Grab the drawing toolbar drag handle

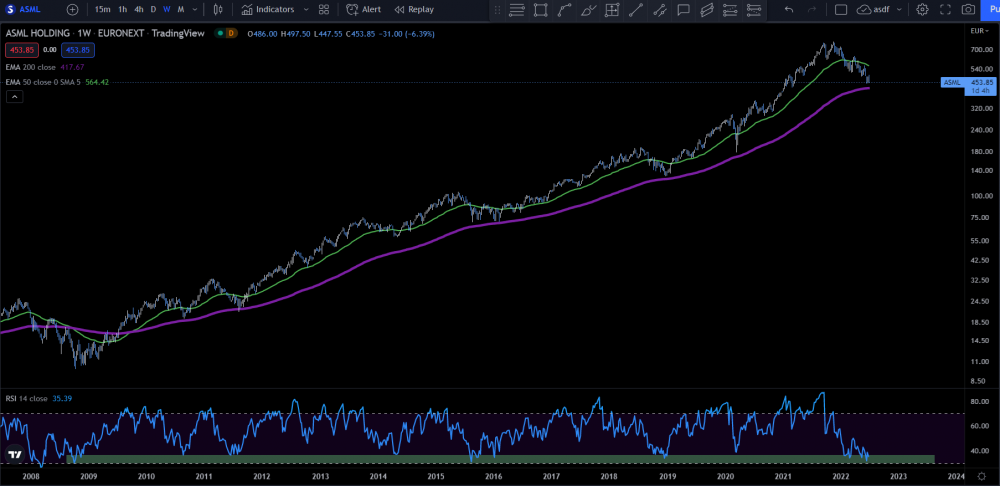[x=498, y=10]
